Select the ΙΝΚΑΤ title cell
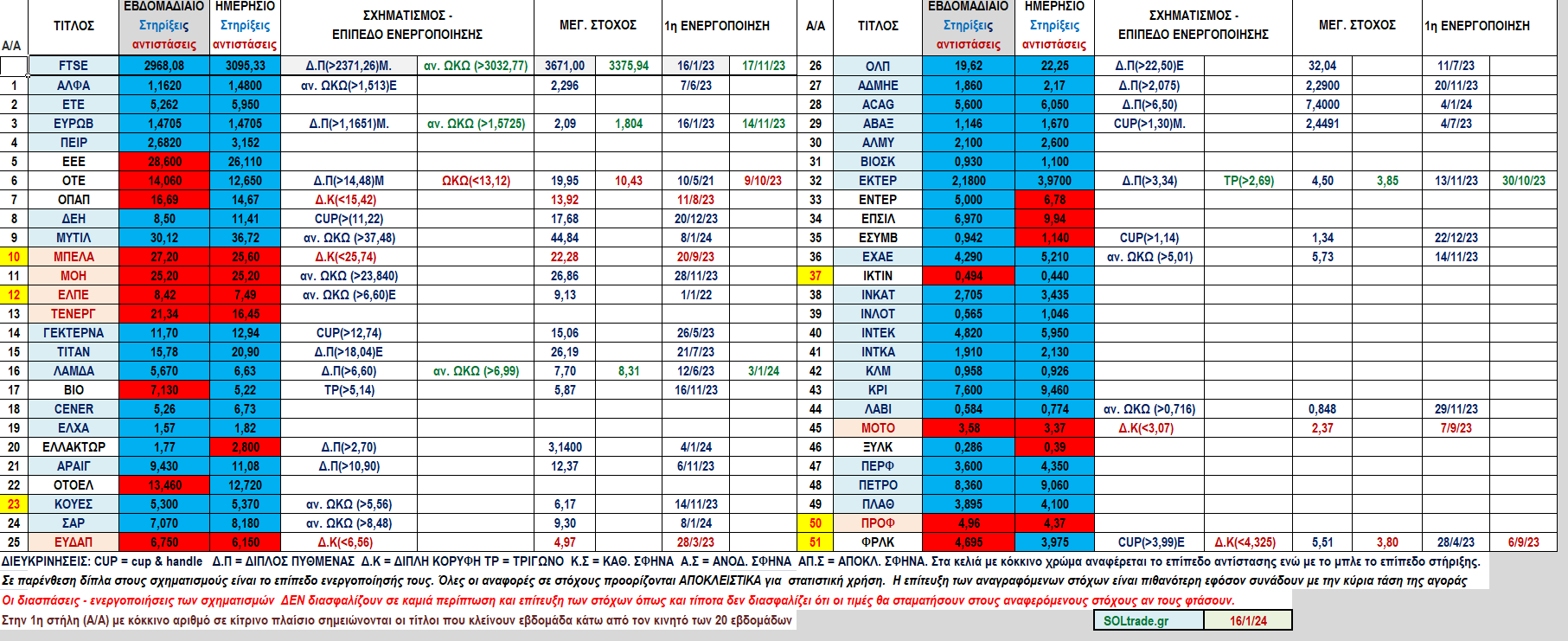Viewport: 1568px width, 641px height. click(x=878, y=295)
